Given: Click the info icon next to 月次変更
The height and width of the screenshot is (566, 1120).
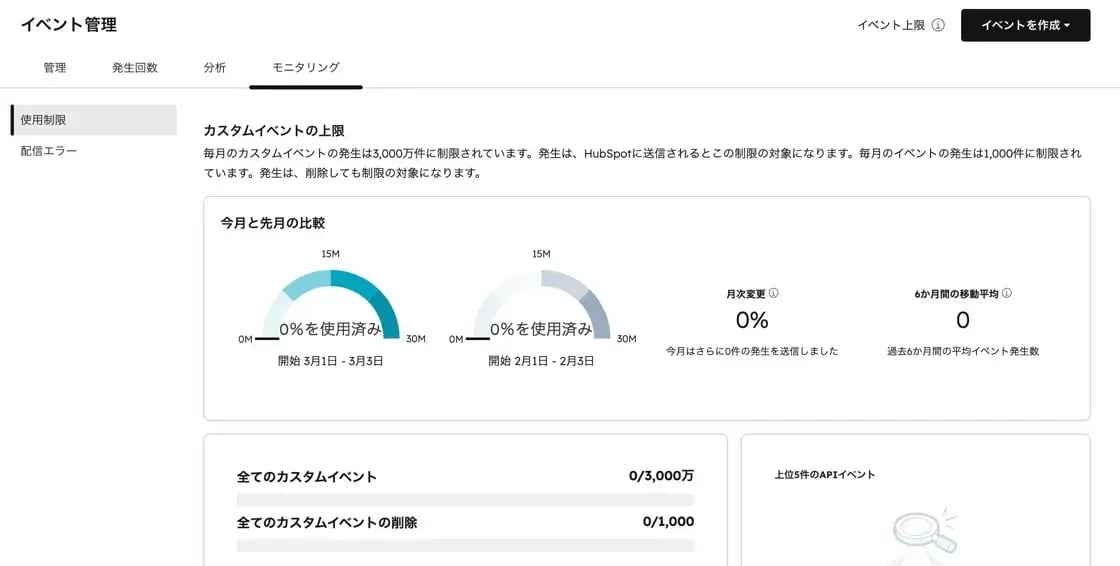Looking at the screenshot, I should (x=774, y=293).
